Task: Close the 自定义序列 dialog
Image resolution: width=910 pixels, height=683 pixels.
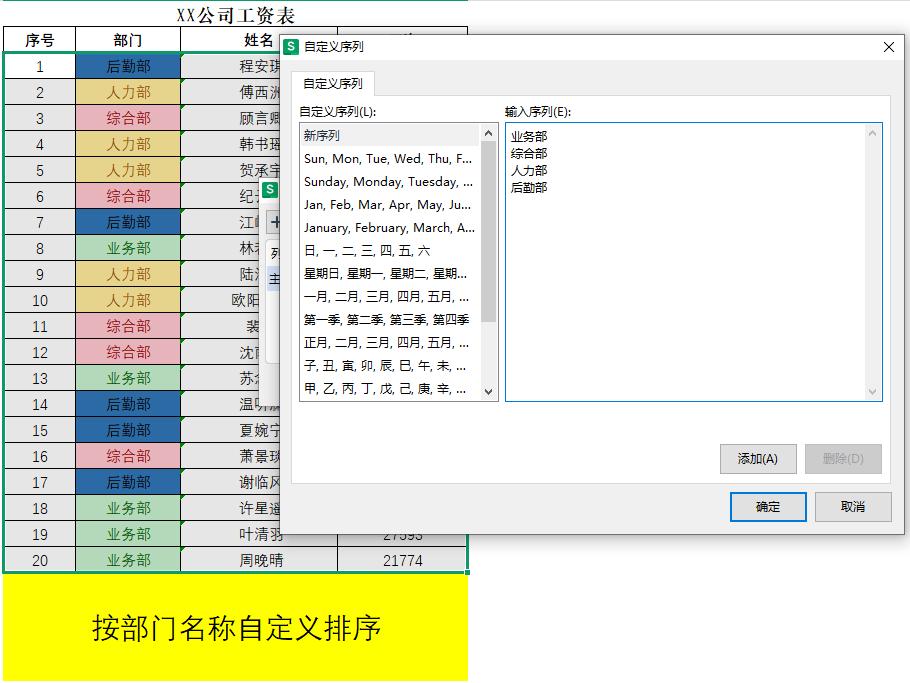Action: (889, 47)
